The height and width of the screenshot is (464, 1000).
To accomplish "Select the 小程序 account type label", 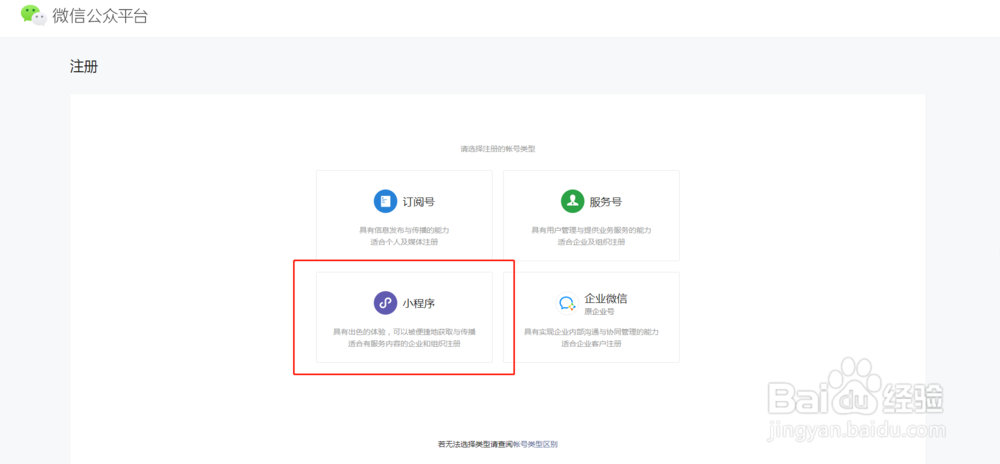I will pos(418,304).
